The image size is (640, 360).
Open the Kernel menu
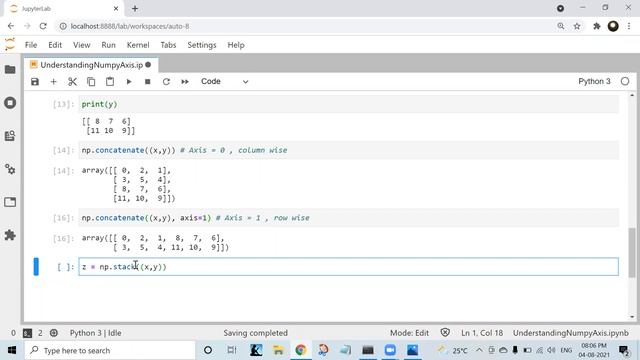138,45
